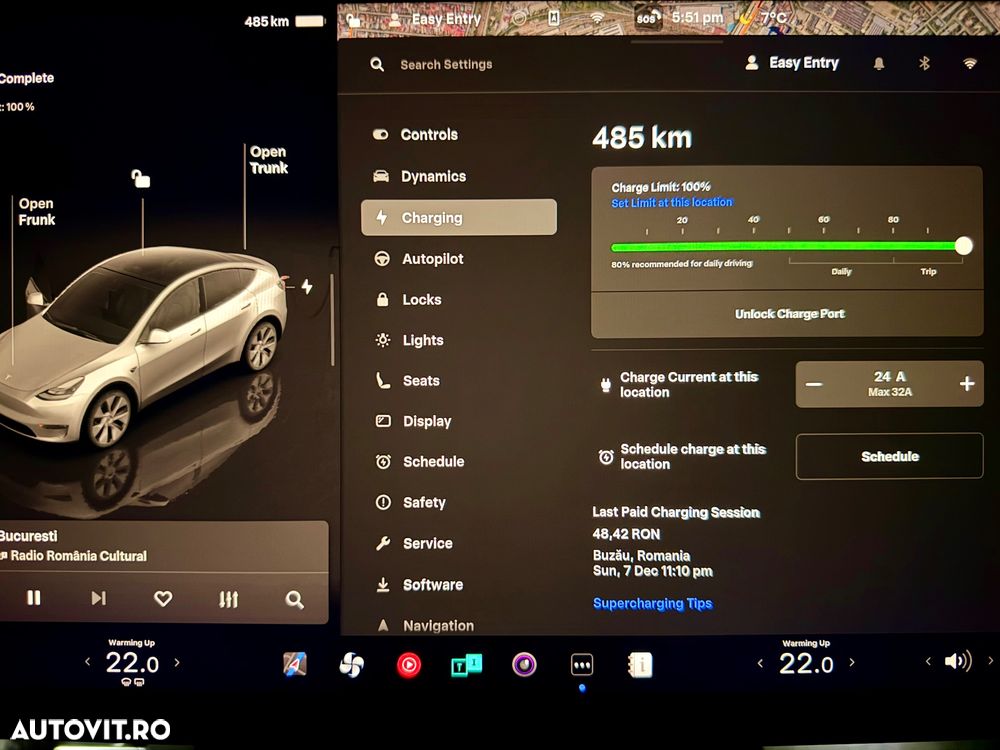Increase volume with right arrow
Viewport: 1000px width, 750px height.
point(990,661)
